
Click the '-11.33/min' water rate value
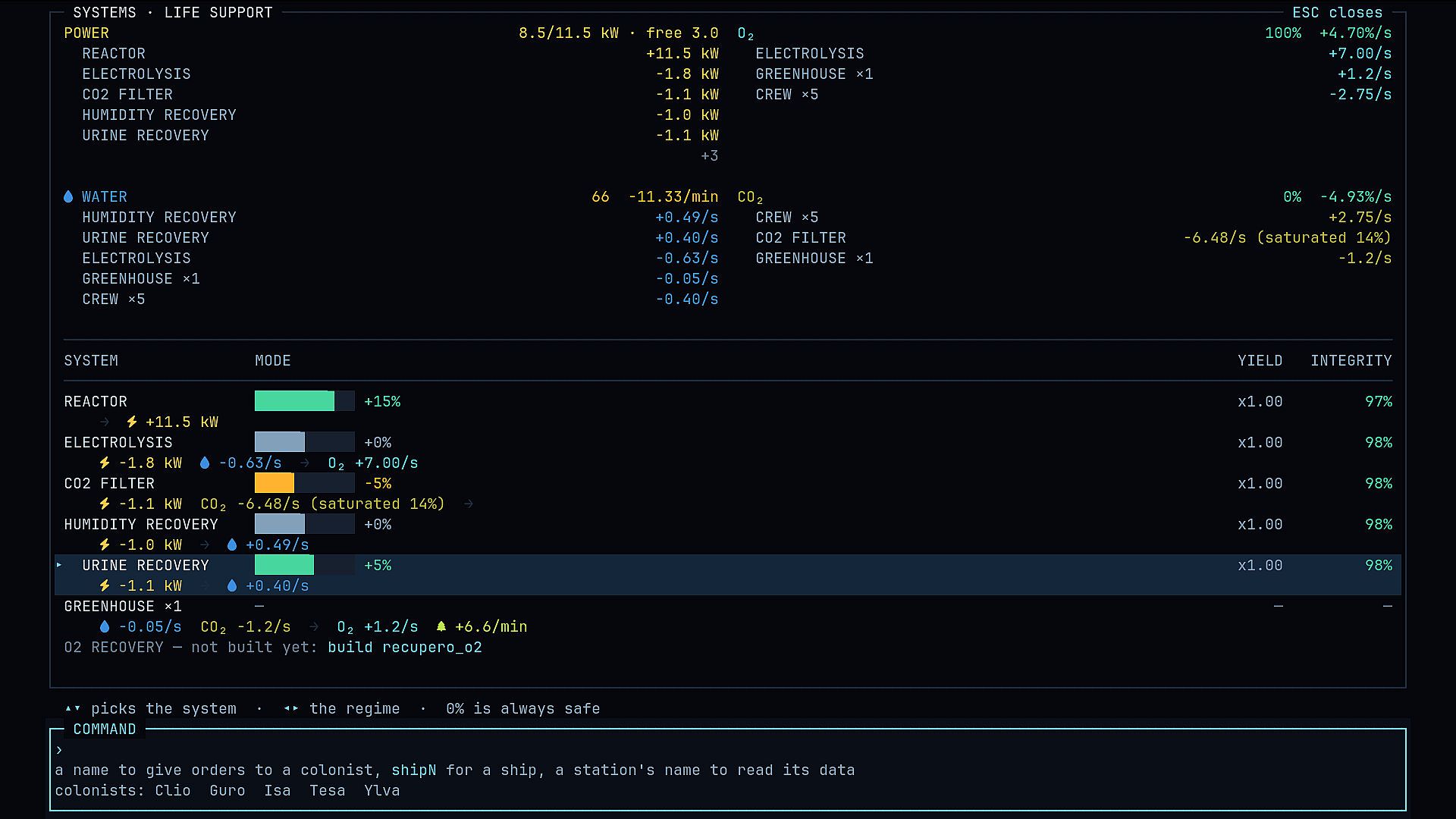(673, 196)
